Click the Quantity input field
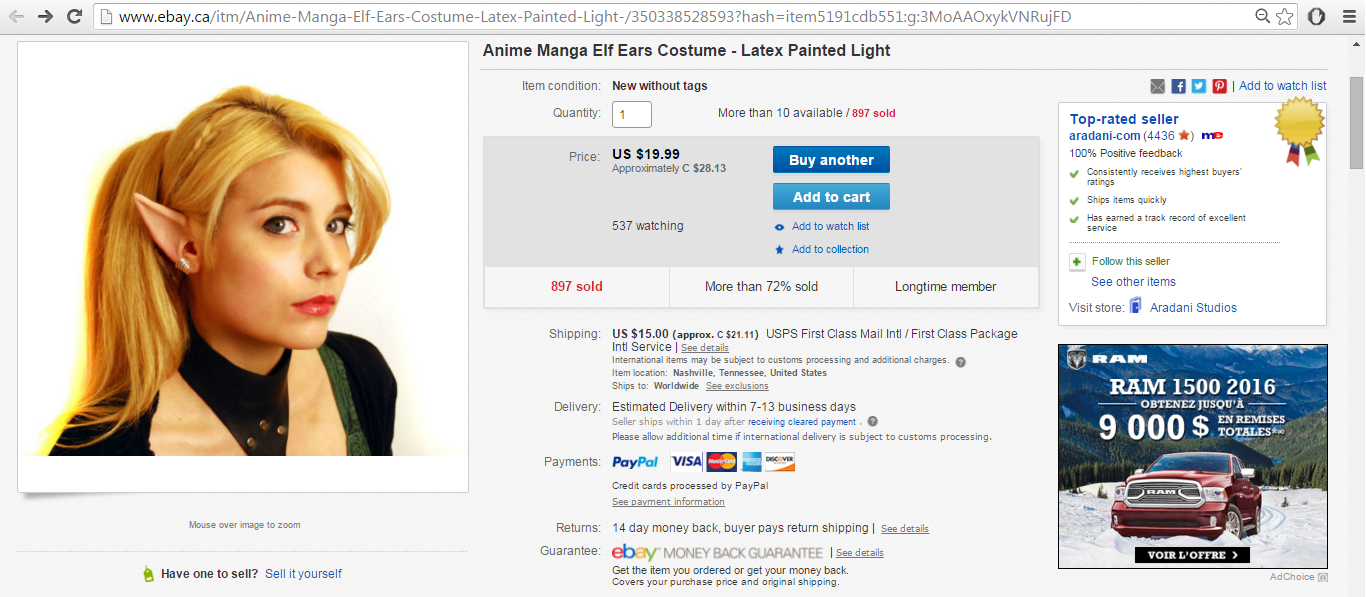 point(632,114)
